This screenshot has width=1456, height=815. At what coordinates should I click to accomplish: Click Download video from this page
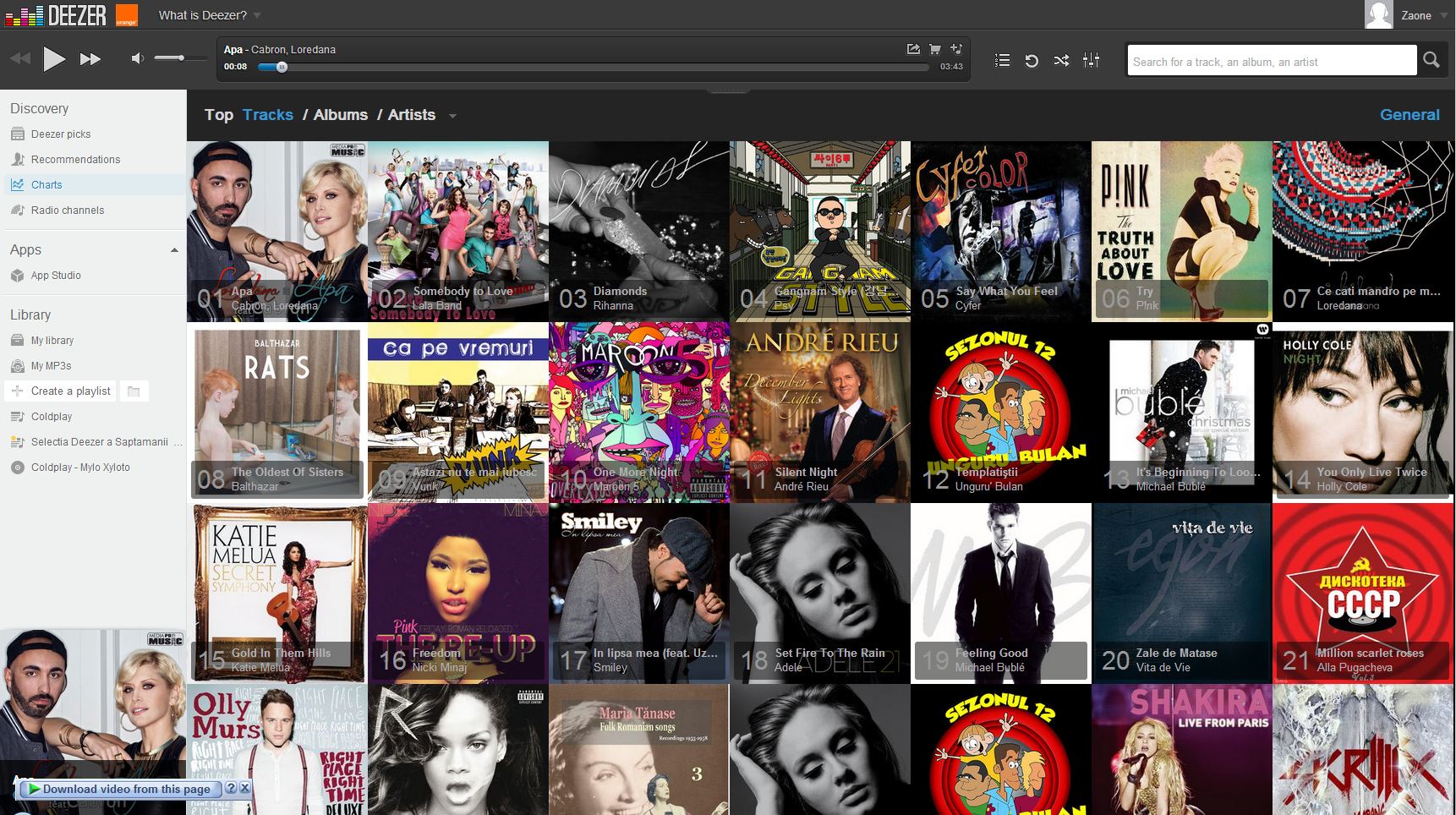pyautogui.click(x=119, y=789)
